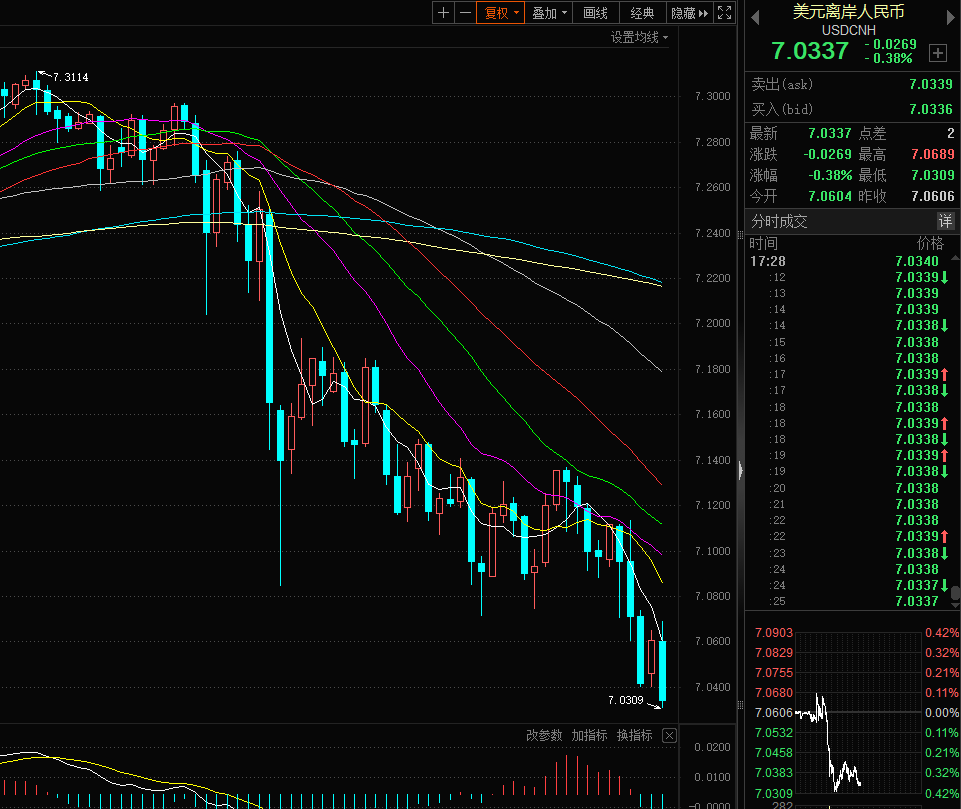Close the indicator sub-panel with X icon
The height and width of the screenshot is (809, 961).
tap(669, 736)
